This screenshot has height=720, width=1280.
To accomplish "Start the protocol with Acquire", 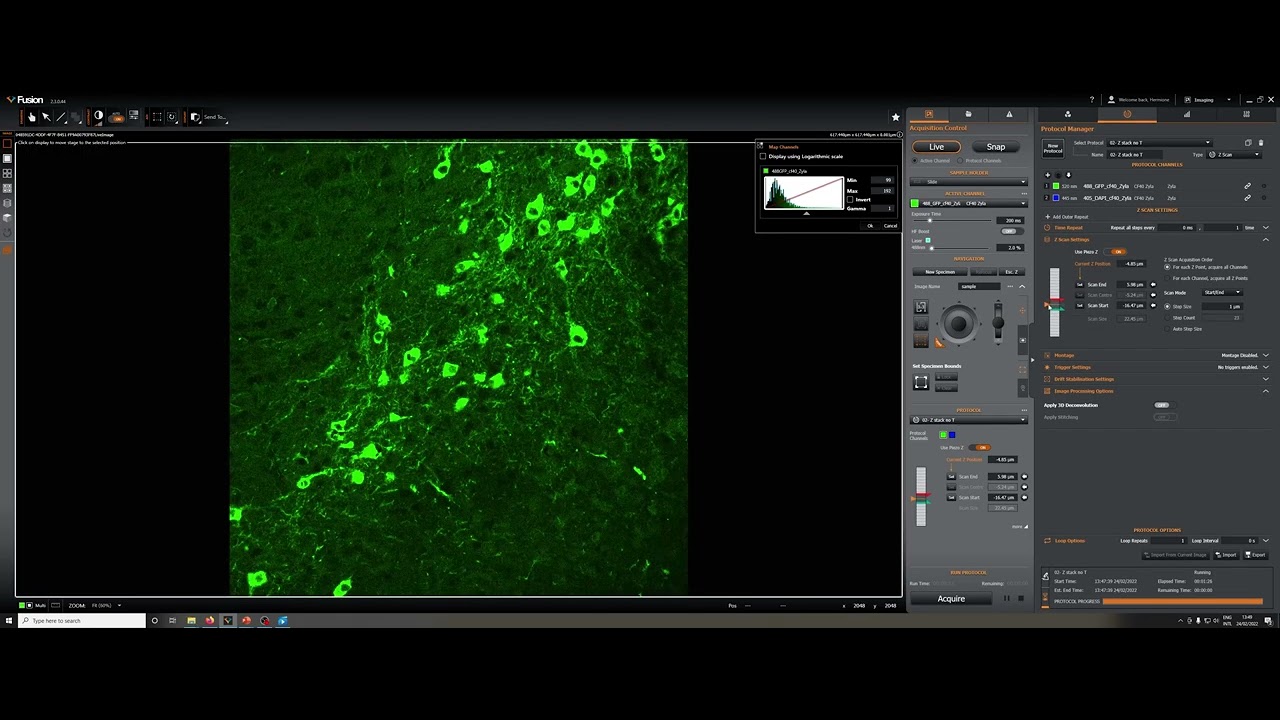I will pyautogui.click(x=951, y=599).
